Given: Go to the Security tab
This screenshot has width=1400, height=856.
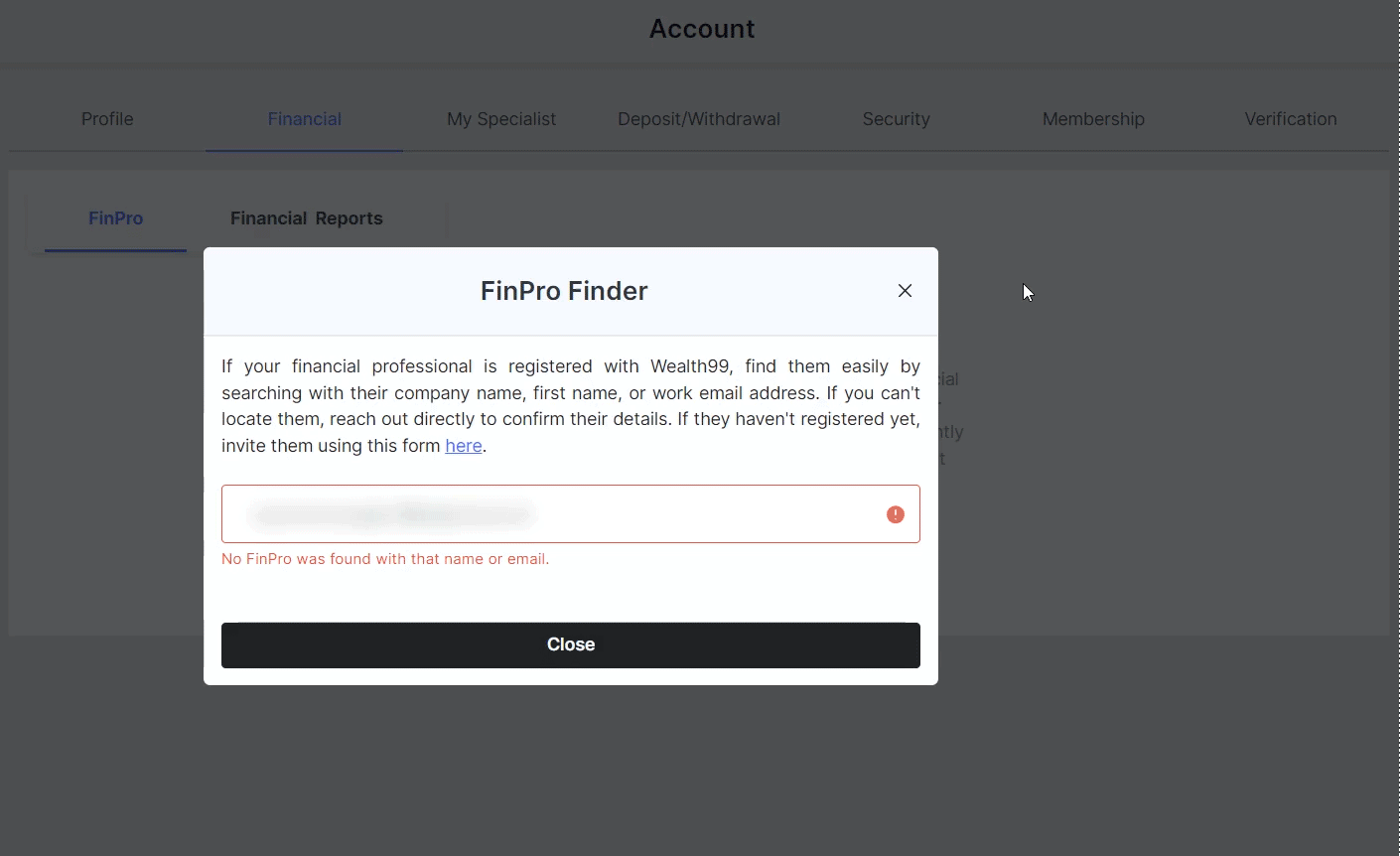Looking at the screenshot, I should point(897,119).
